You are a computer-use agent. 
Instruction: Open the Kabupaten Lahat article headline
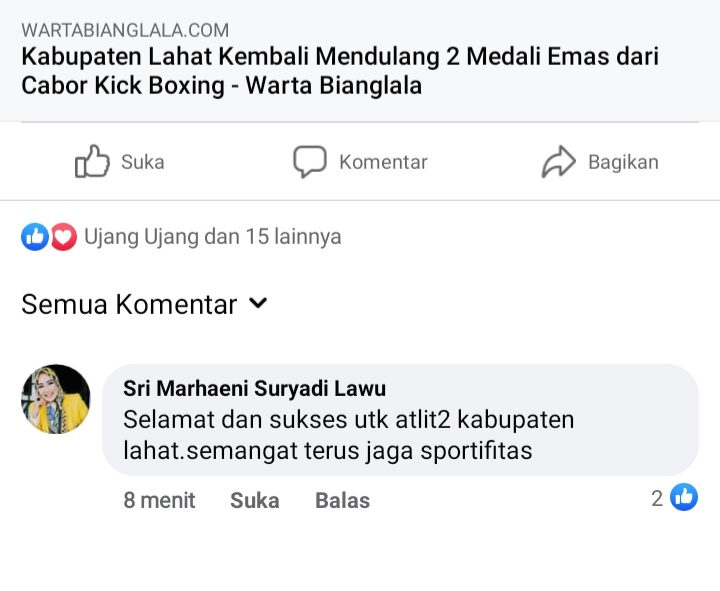coord(340,71)
